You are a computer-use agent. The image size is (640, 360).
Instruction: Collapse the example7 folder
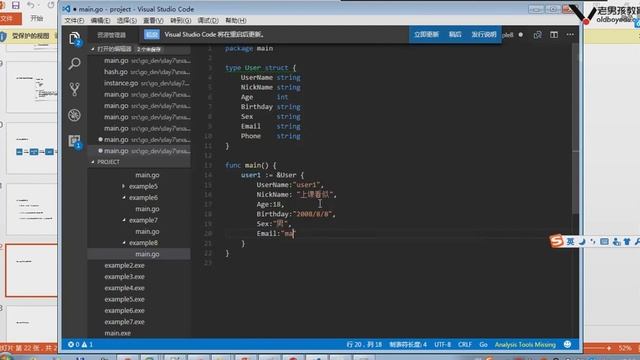[139, 220]
